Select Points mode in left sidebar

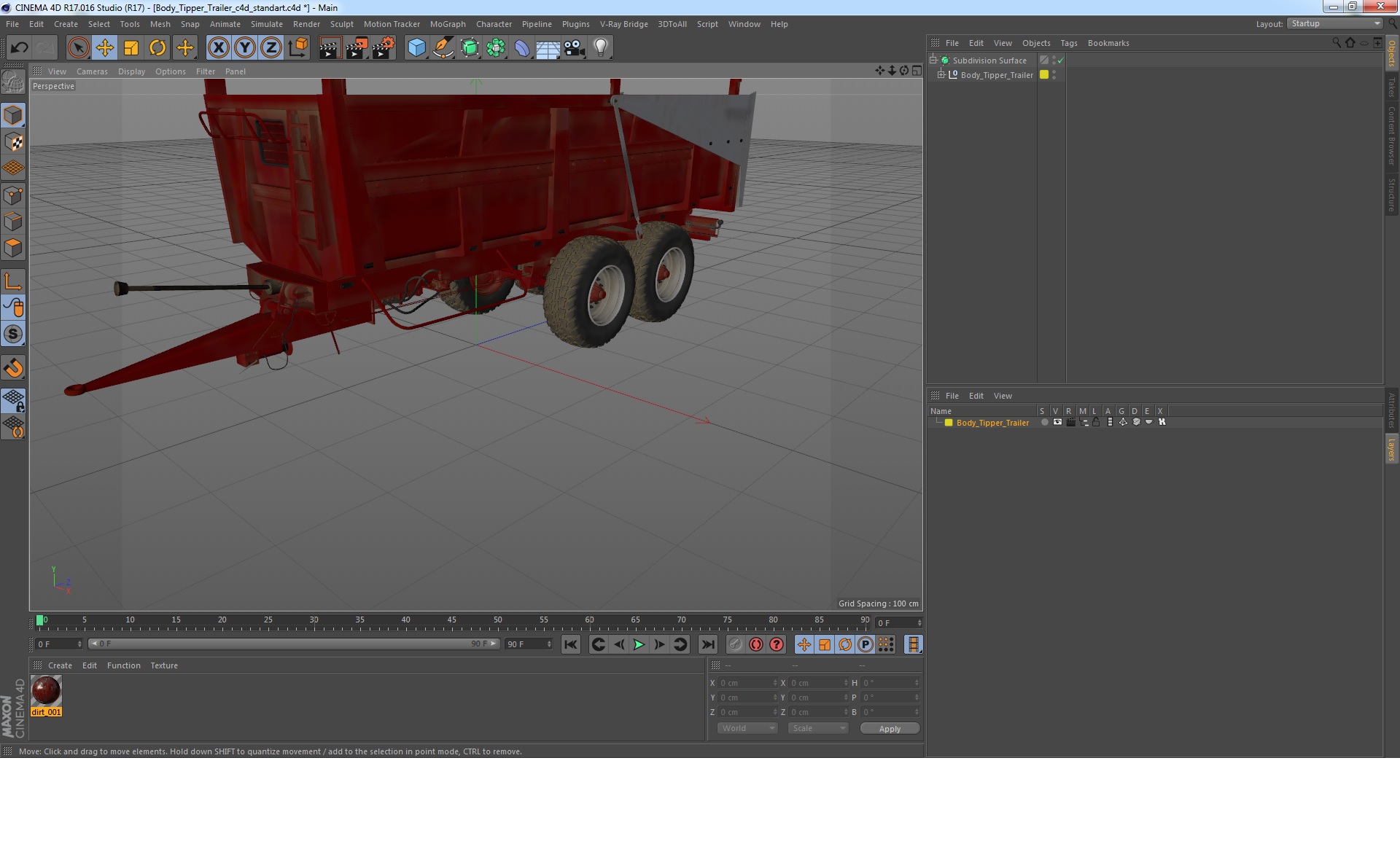point(13,195)
